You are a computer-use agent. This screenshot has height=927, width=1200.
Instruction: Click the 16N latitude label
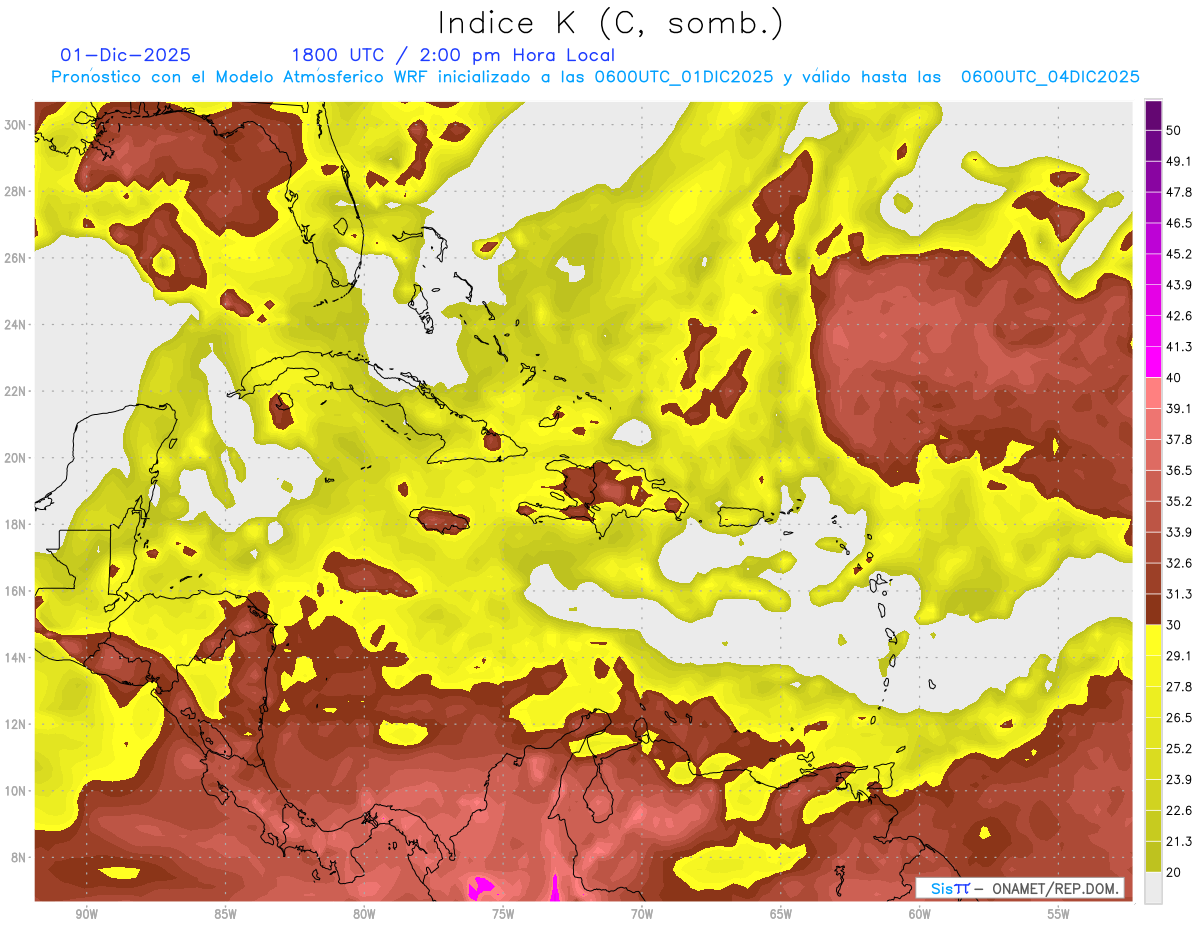coord(16,591)
